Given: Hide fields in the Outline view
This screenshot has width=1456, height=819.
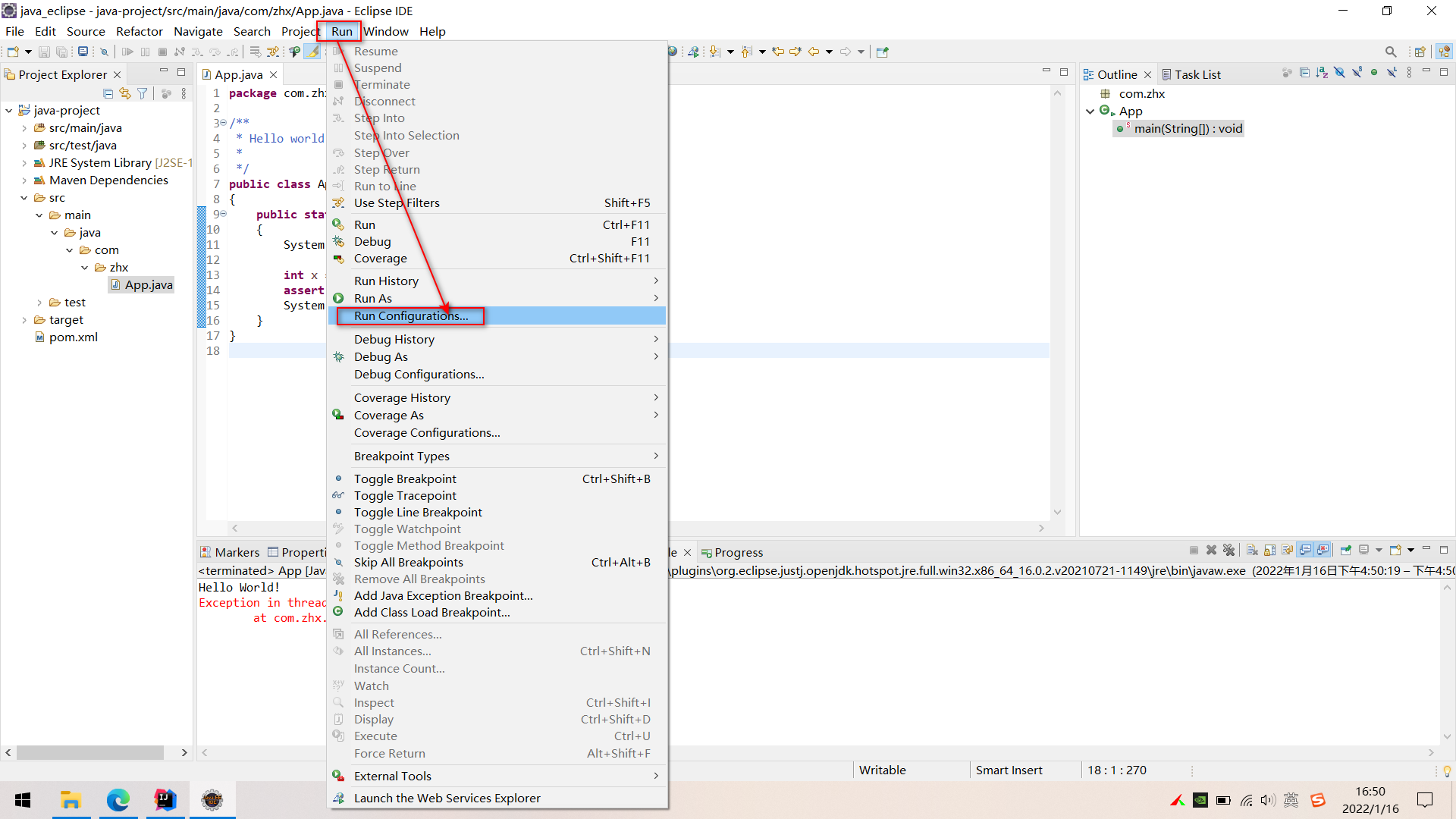Looking at the screenshot, I should [1339, 73].
